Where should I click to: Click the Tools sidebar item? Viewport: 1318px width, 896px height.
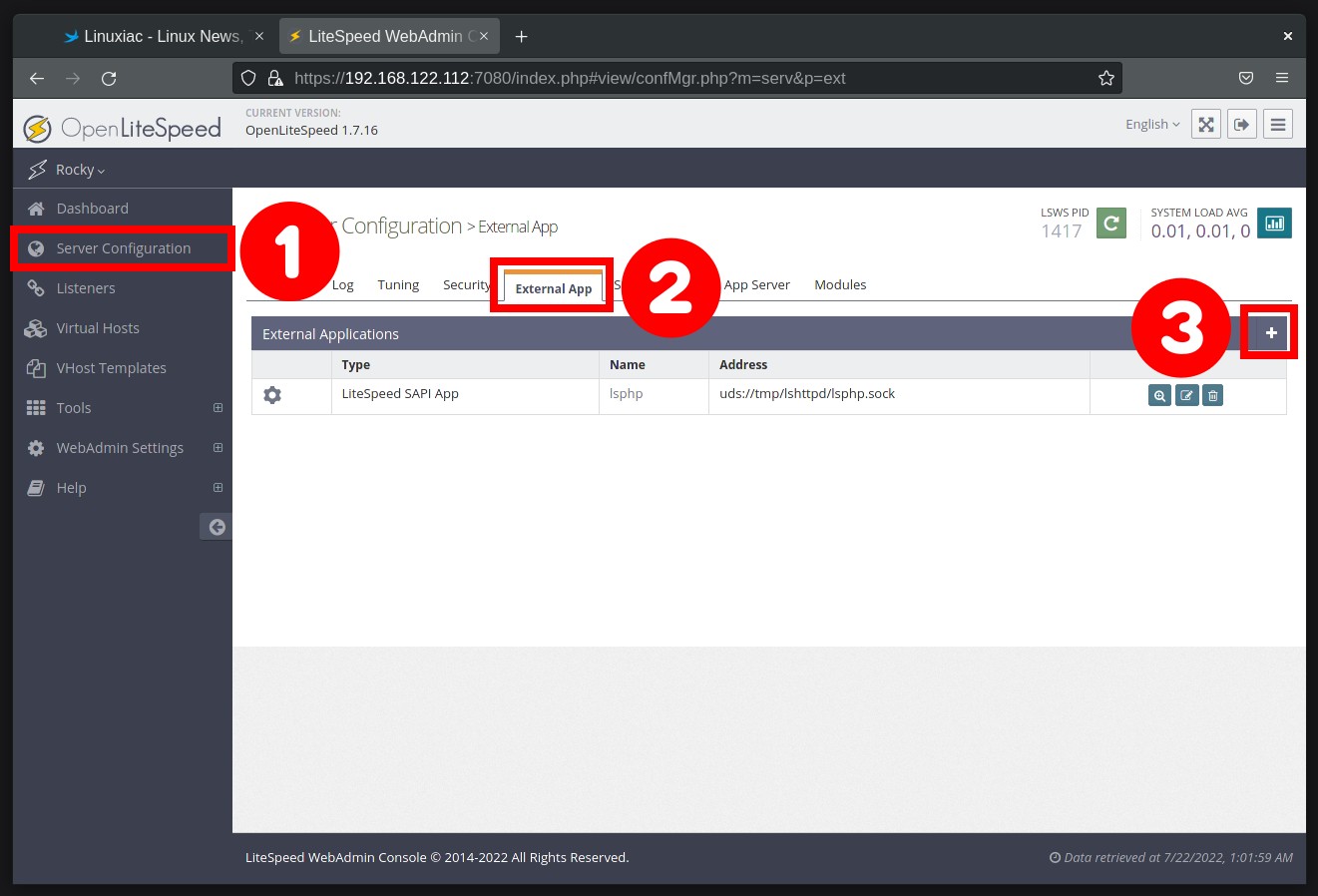[74, 408]
